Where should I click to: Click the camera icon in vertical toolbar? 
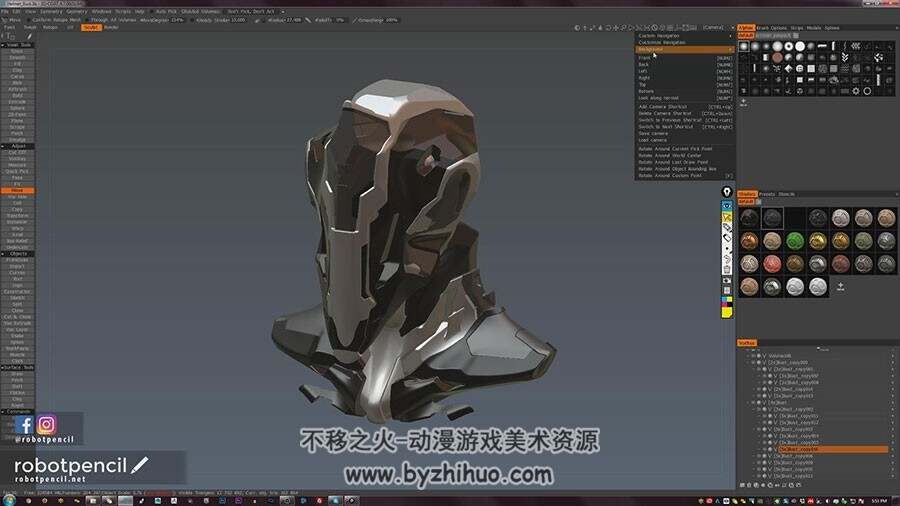727,281
